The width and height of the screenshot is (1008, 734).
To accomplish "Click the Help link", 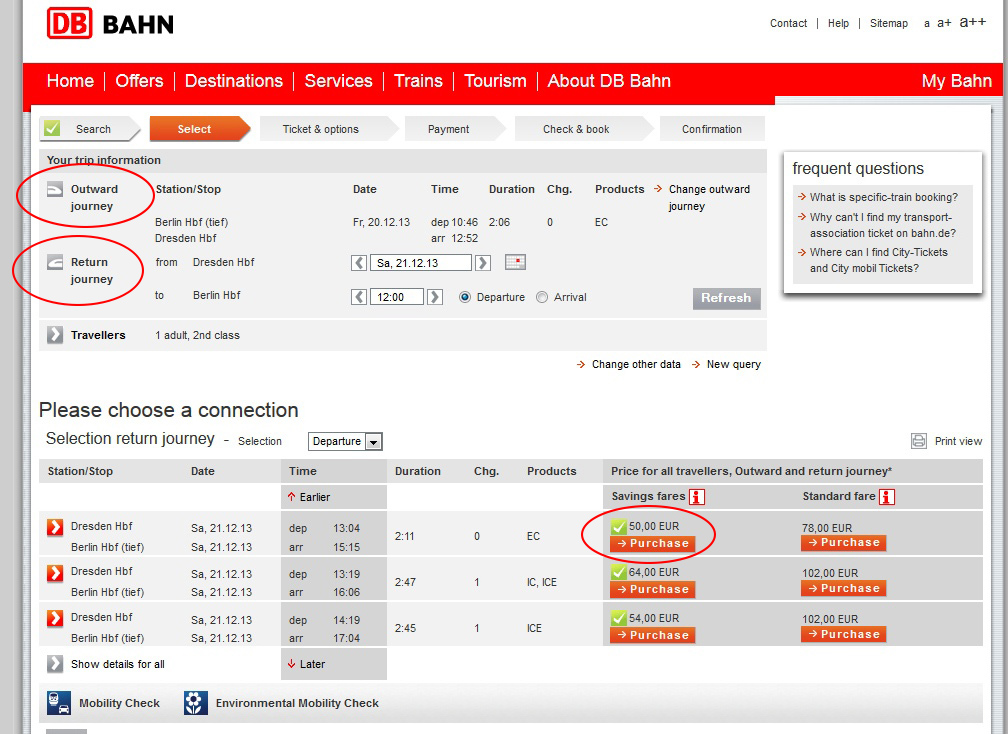I will coord(838,23).
